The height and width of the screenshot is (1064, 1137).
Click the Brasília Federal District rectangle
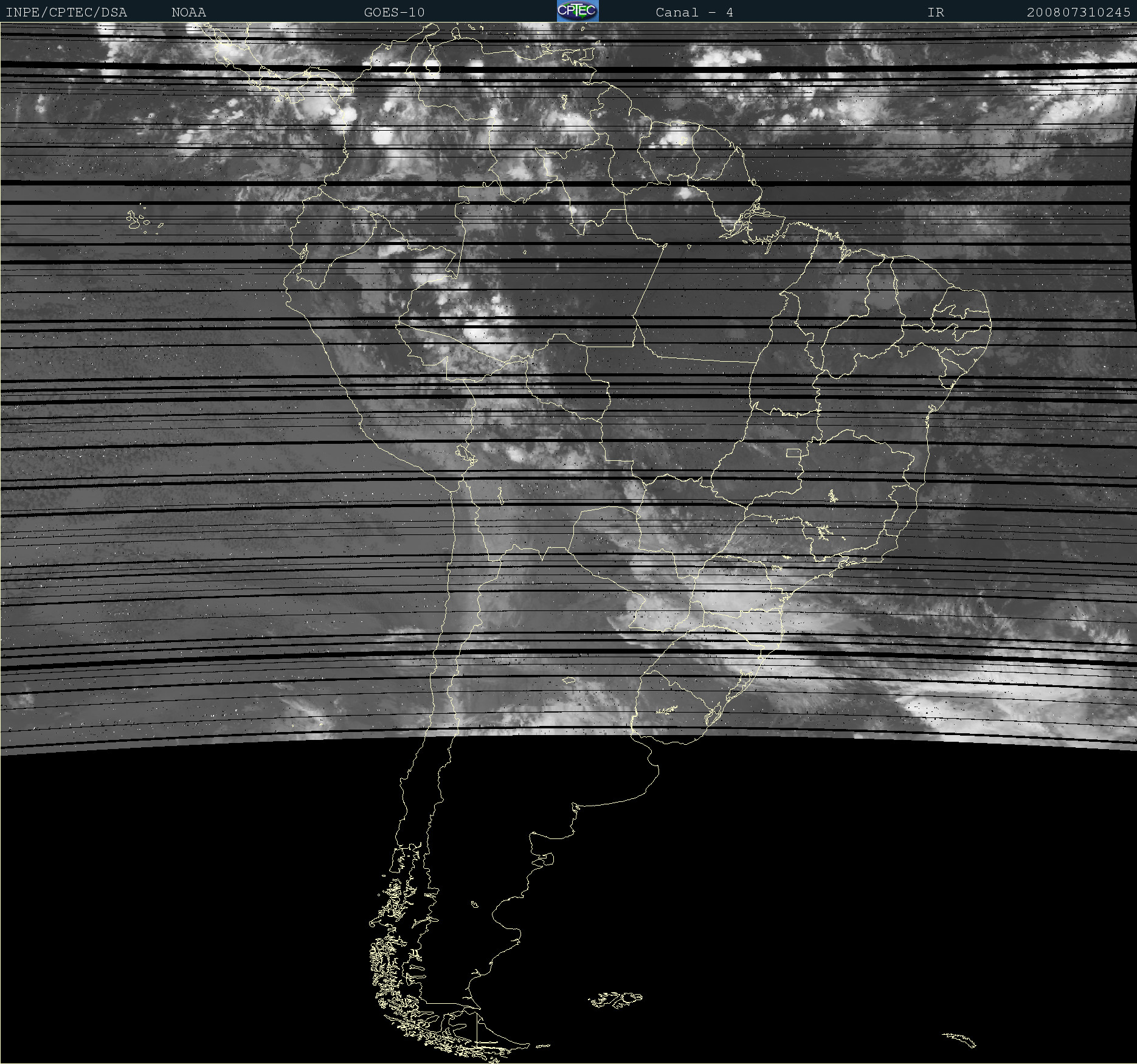(x=793, y=452)
